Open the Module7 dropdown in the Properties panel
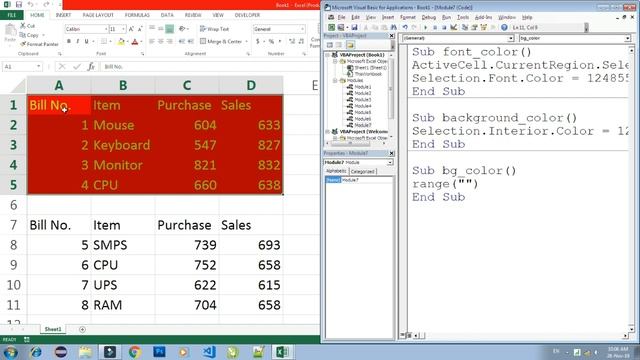 (x=390, y=162)
